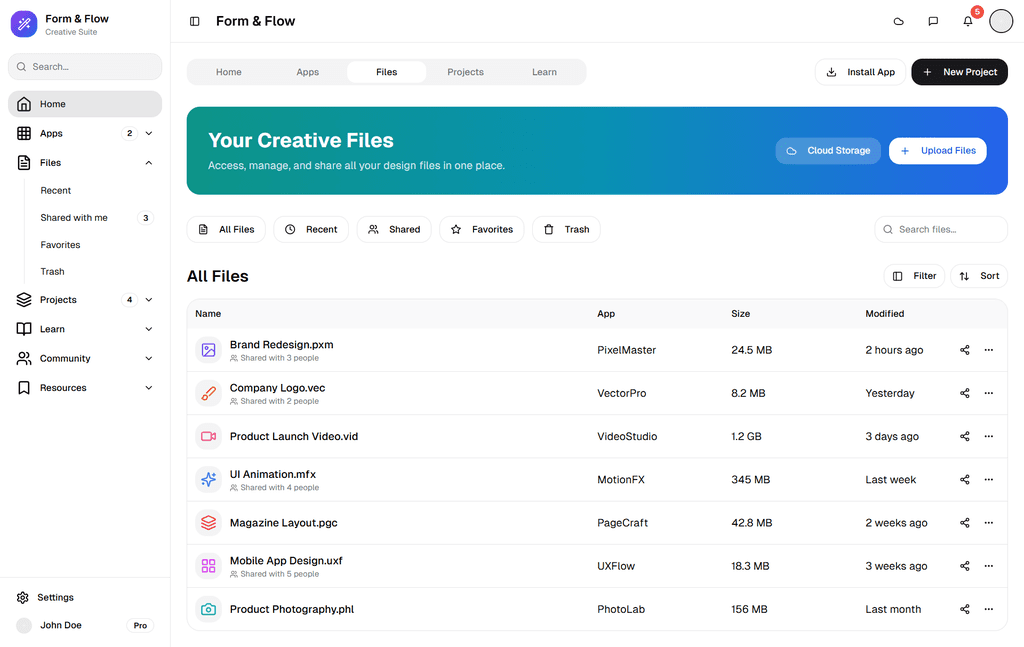Select the Favorites filter tab
The width and height of the screenshot is (1024, 647).
(481, 229)
